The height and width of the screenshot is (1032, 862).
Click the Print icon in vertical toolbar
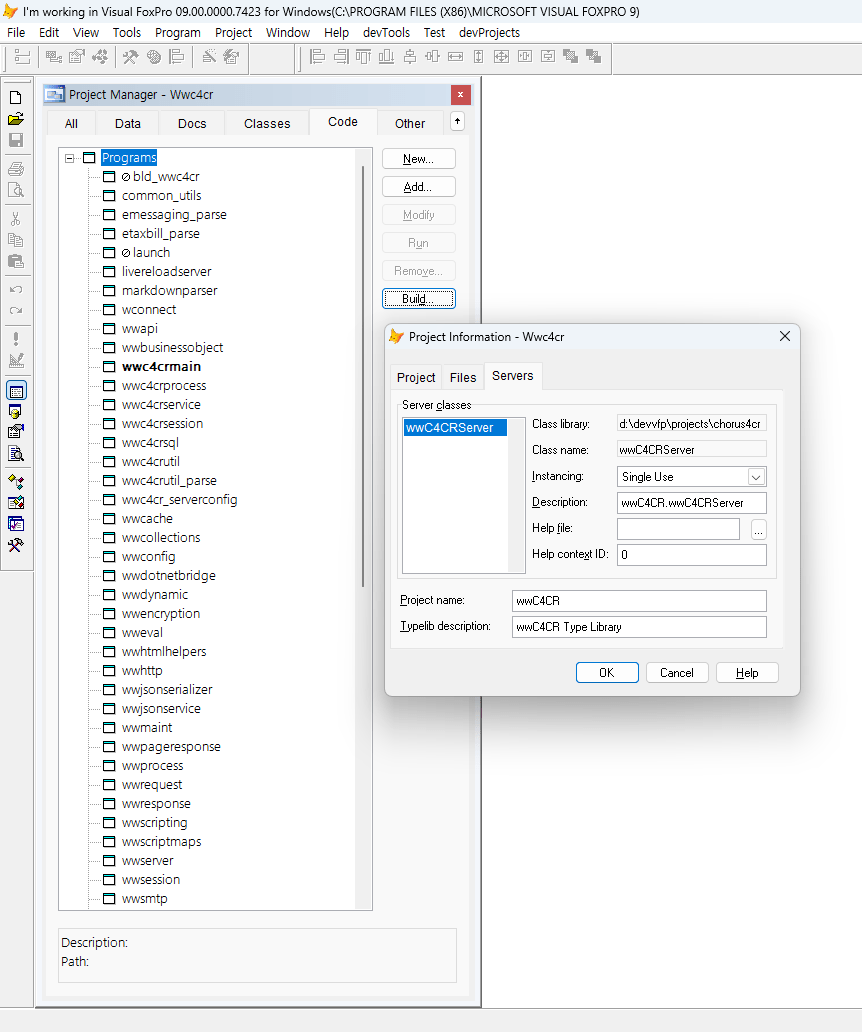(16, 169)
